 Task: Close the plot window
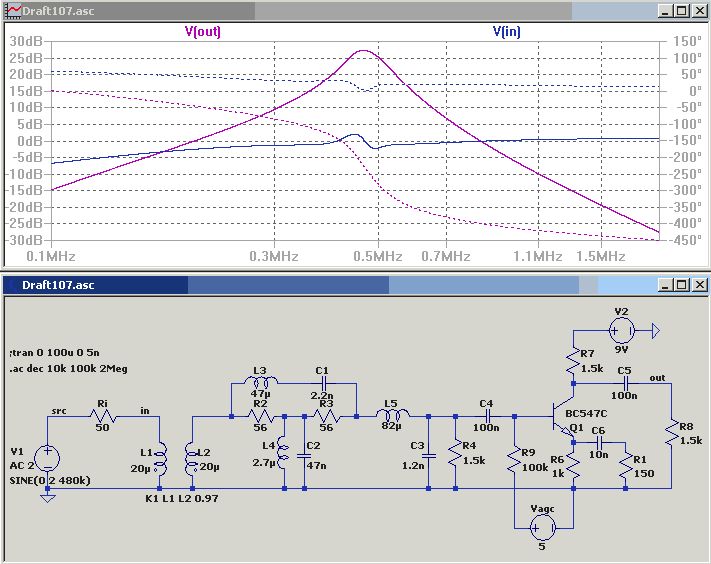(699, 11)
